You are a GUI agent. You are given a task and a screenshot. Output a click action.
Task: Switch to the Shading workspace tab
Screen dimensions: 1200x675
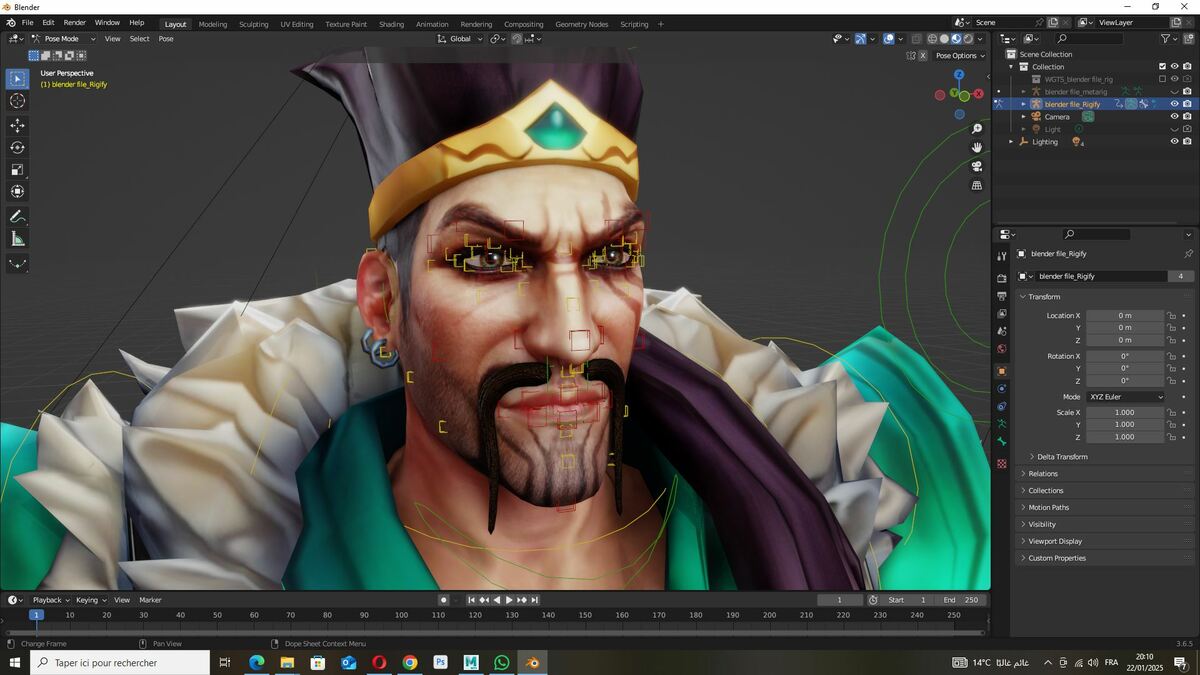tap(391, 24)
